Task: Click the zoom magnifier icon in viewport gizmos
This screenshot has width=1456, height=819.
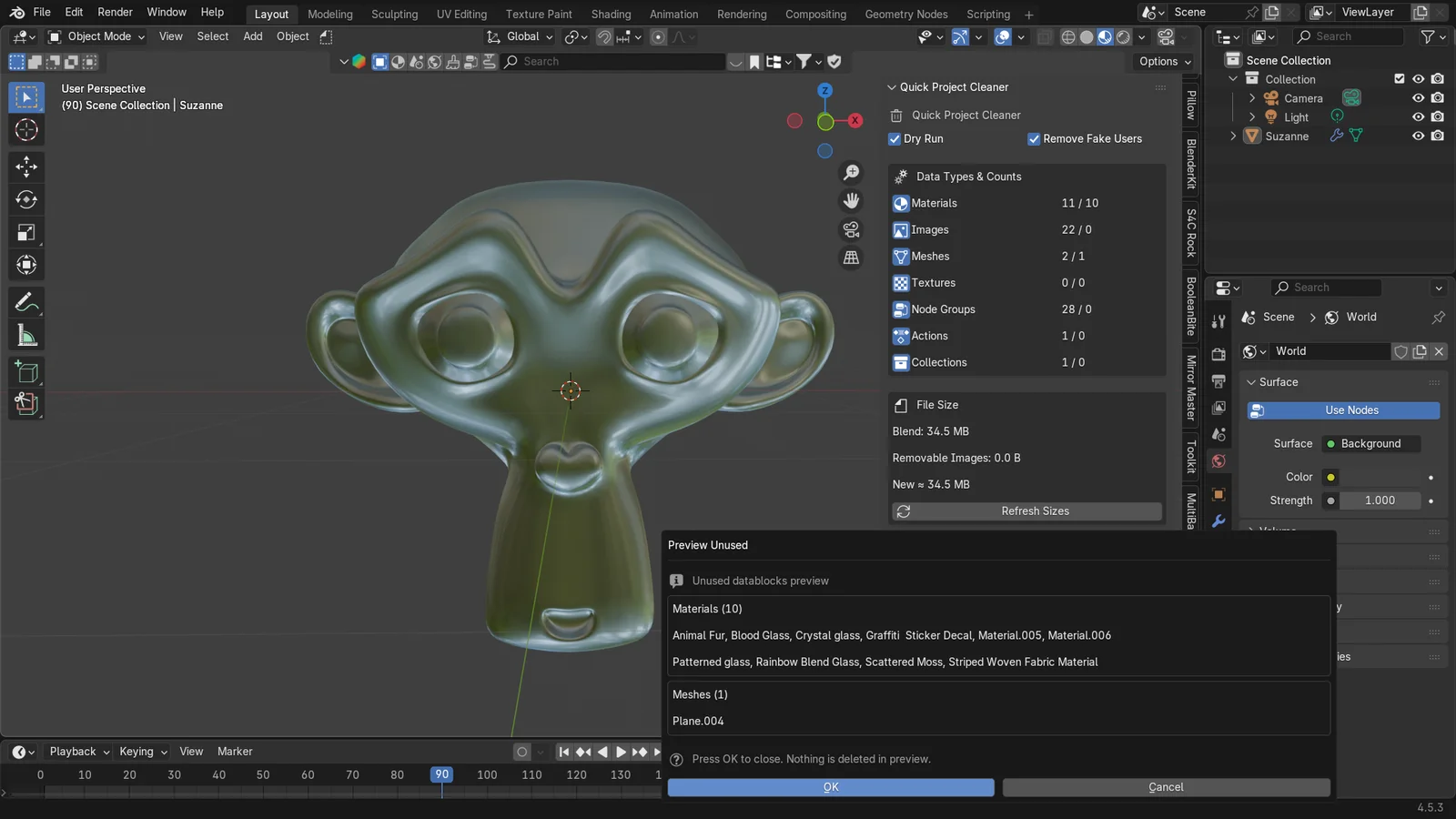Action: [851, 172]
